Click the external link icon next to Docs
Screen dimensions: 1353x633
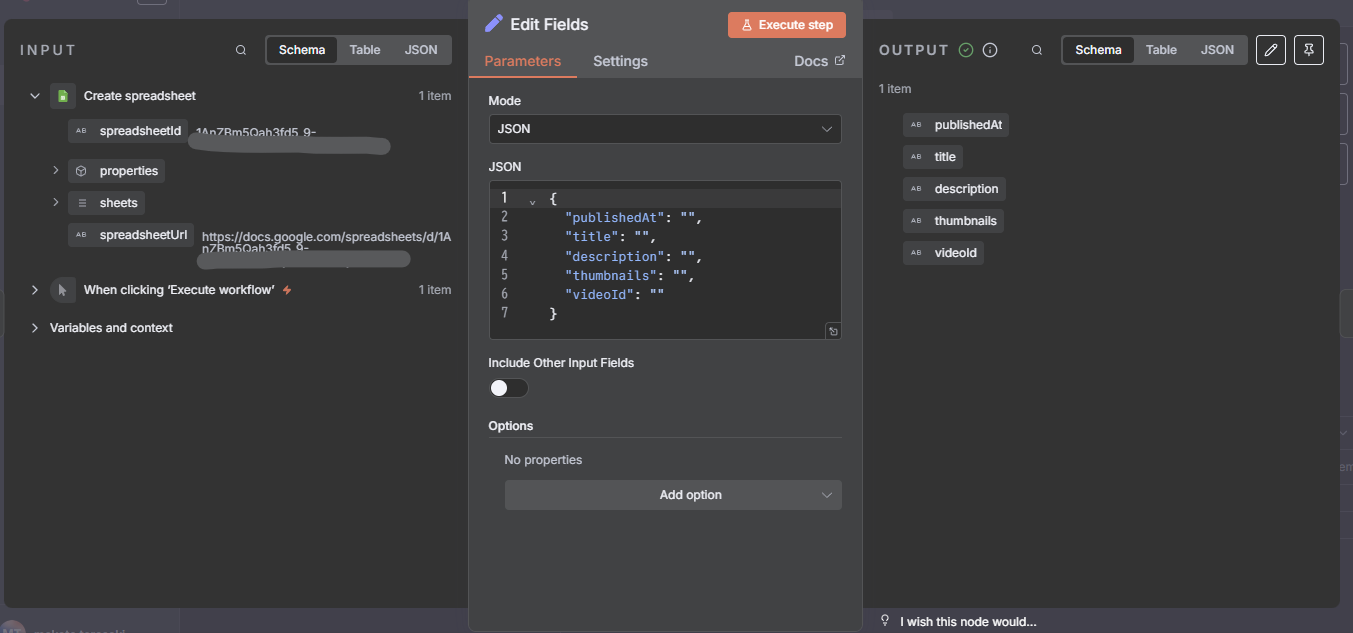point(840,61)
